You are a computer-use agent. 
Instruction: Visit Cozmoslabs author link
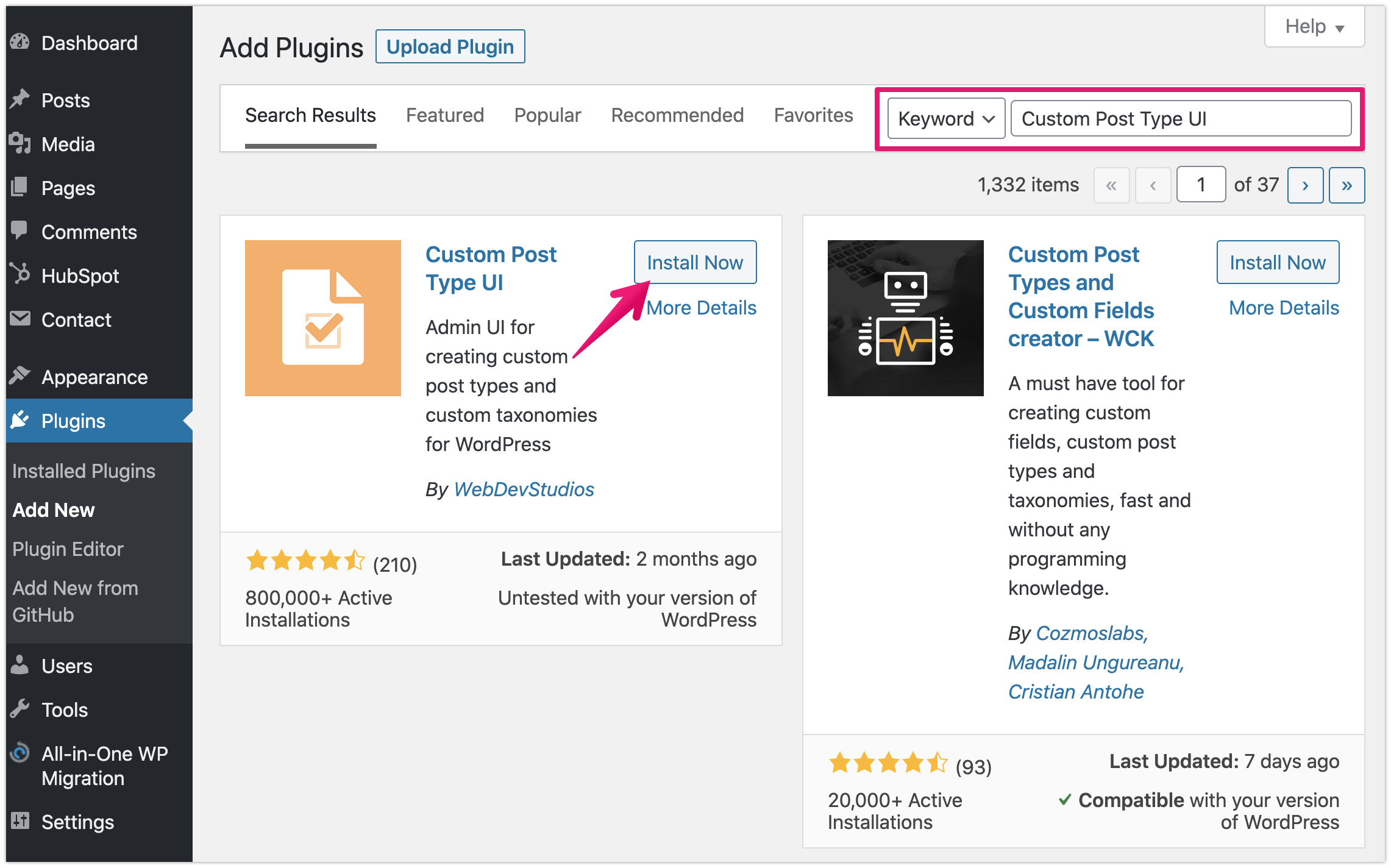click(x=1092, y=633)
